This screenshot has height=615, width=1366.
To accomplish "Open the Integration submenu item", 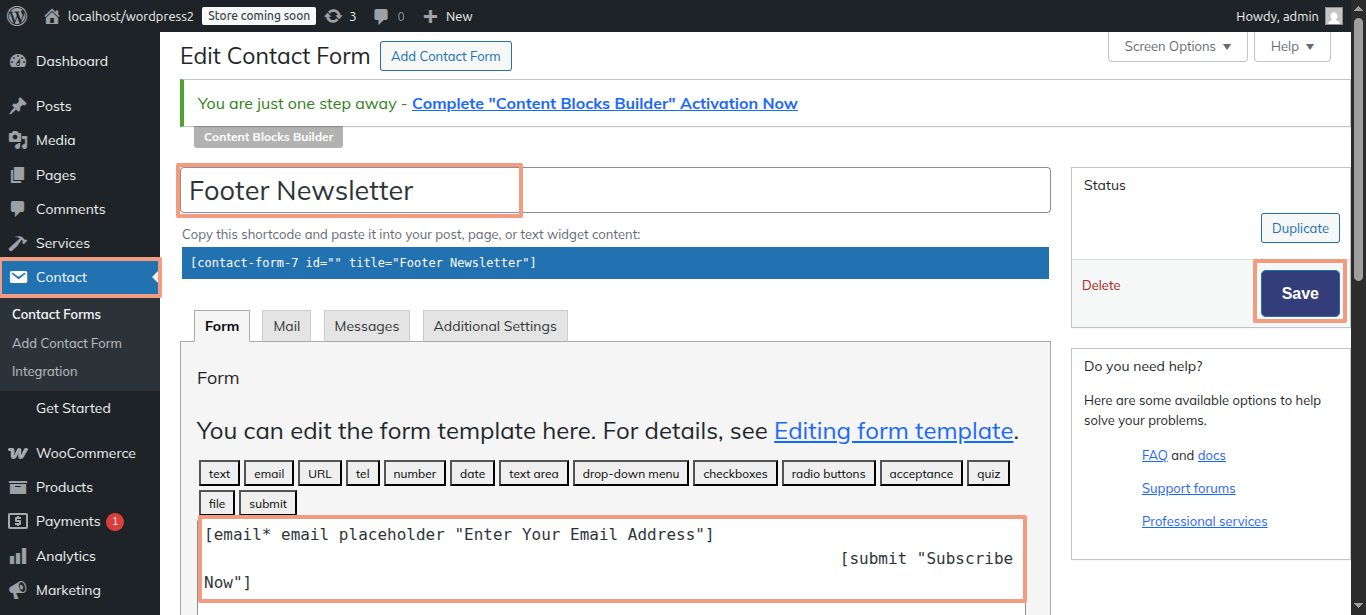I will click(x=45, y=371).
